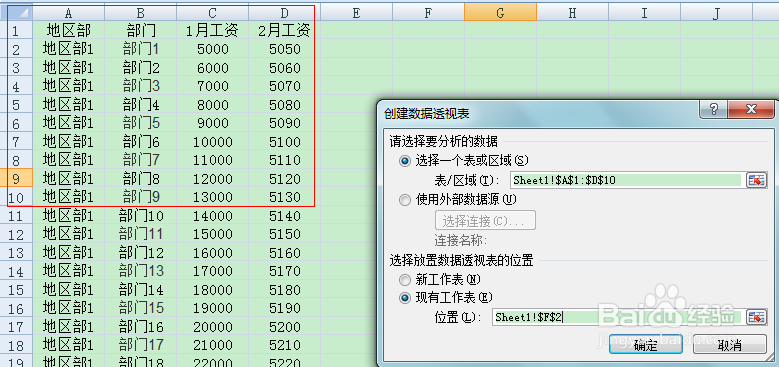Click 地区部1 cell in row 3
779x367 pixels.
coord(69,68)
